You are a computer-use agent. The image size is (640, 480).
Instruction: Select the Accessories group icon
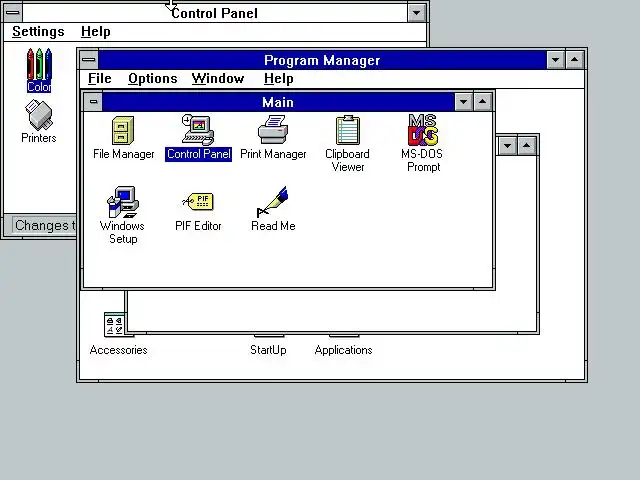click(x=115, y=324)
